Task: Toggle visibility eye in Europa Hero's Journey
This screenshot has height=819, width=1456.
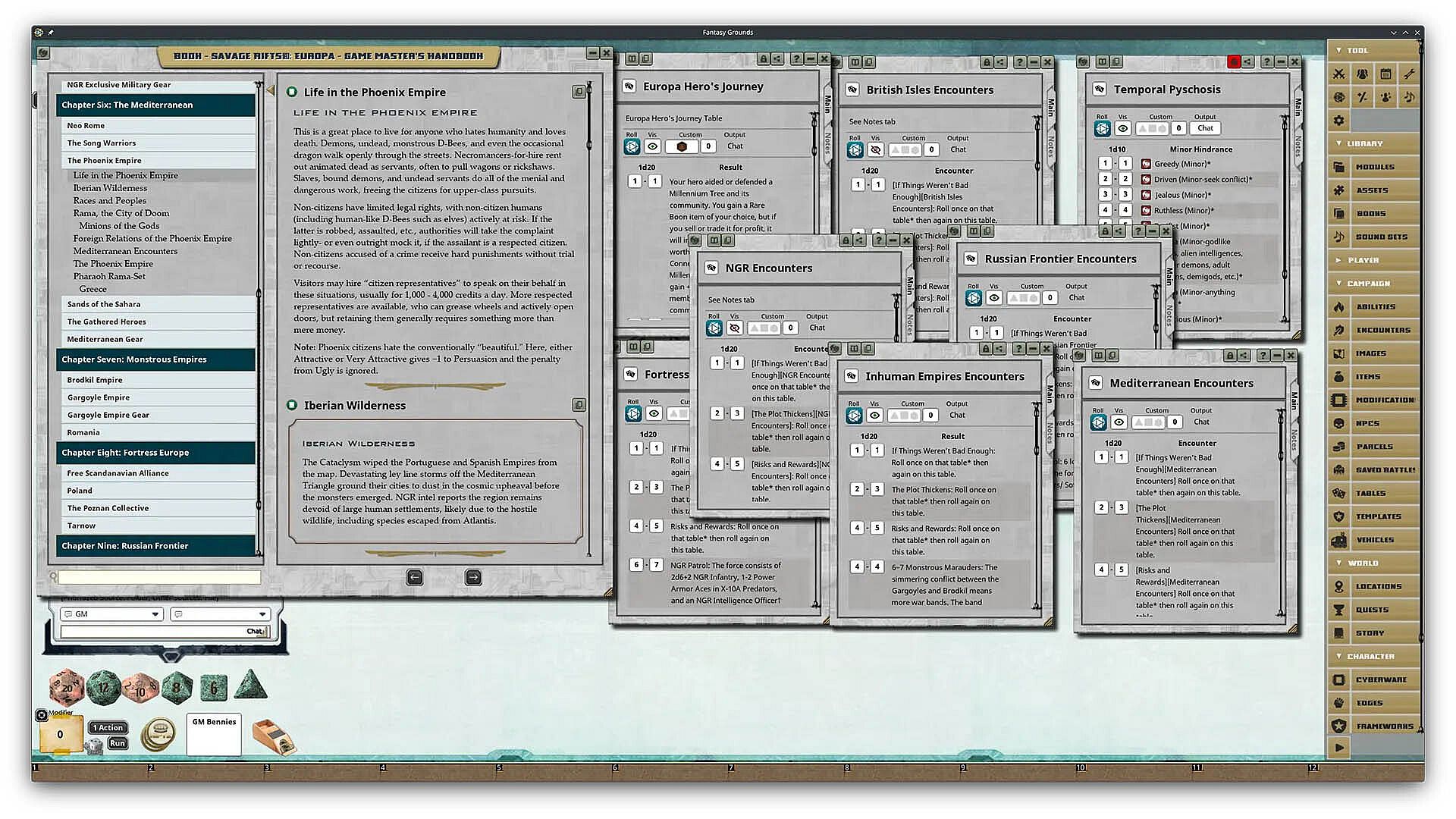Action: 652,146
